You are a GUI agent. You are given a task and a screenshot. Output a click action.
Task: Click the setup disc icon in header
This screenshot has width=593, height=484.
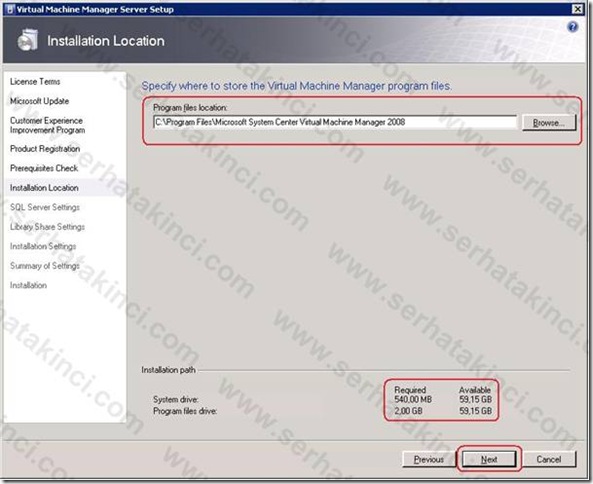pyautogui.click(x=28, y=40)
